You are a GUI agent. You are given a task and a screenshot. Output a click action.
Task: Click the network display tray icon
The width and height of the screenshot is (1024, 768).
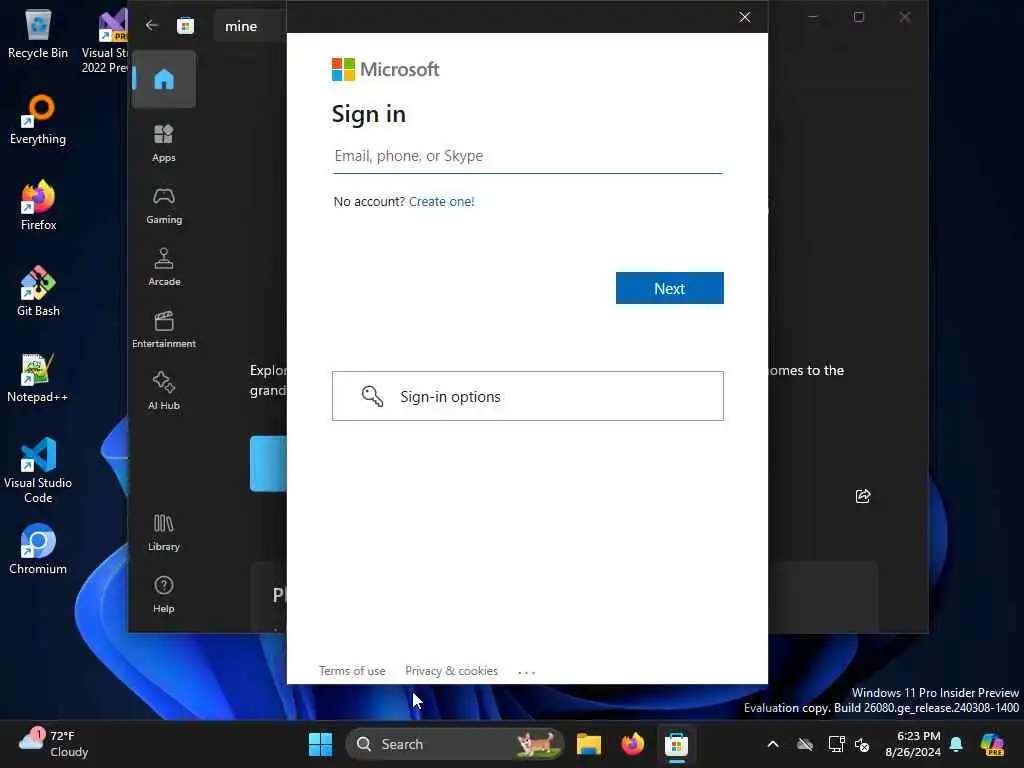(836, 744)
